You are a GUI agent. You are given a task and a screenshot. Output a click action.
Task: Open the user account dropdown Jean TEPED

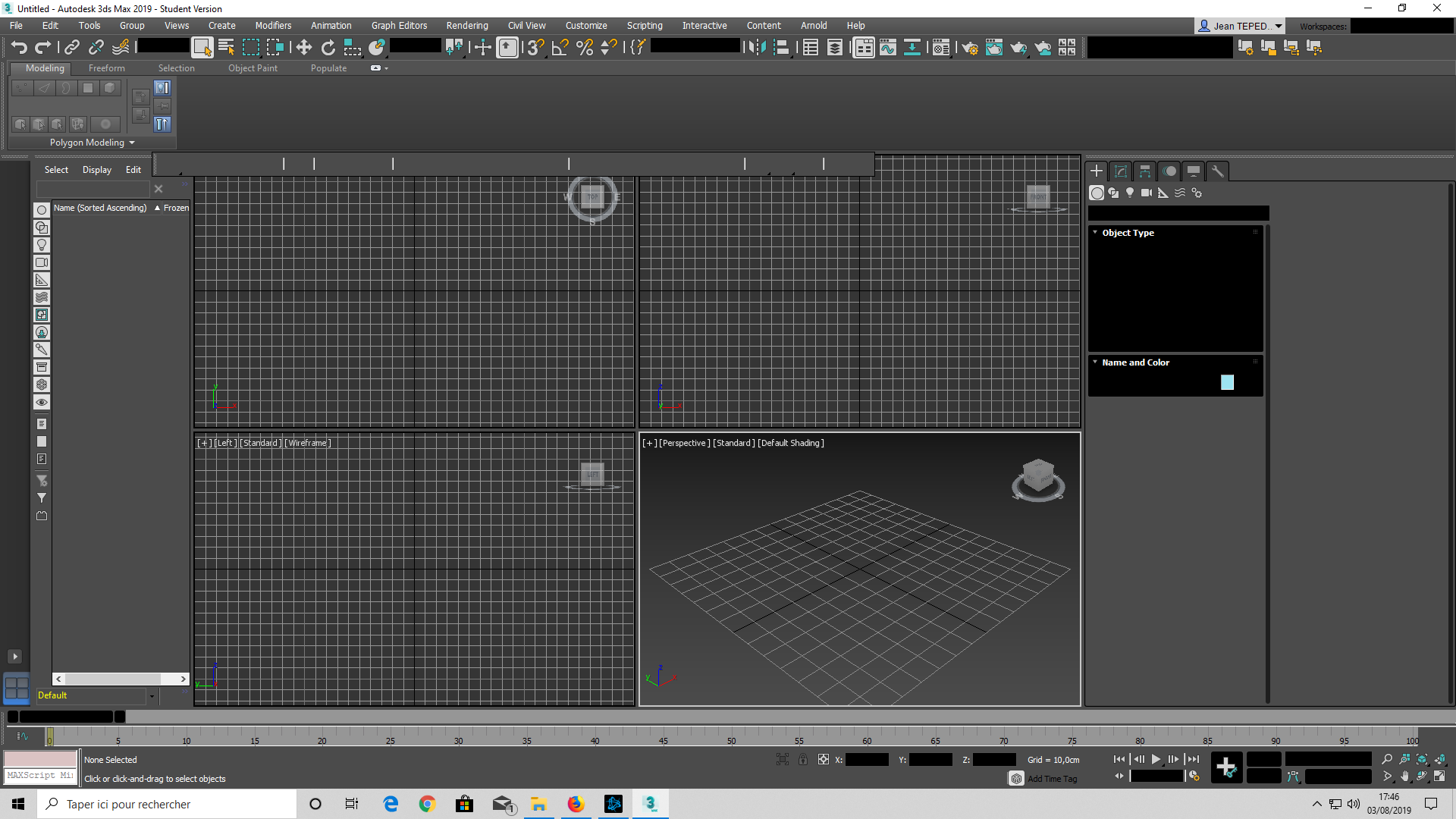point(1241,26)
